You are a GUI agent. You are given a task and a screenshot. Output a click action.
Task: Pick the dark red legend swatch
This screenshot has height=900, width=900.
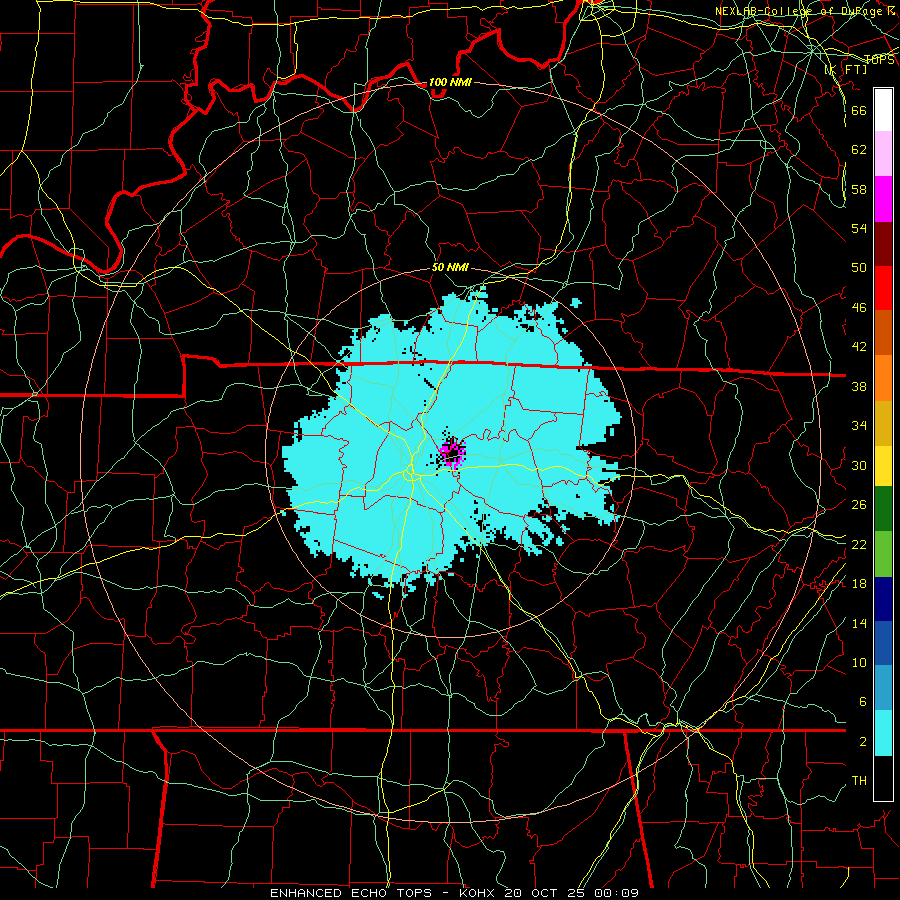point(883,244)
